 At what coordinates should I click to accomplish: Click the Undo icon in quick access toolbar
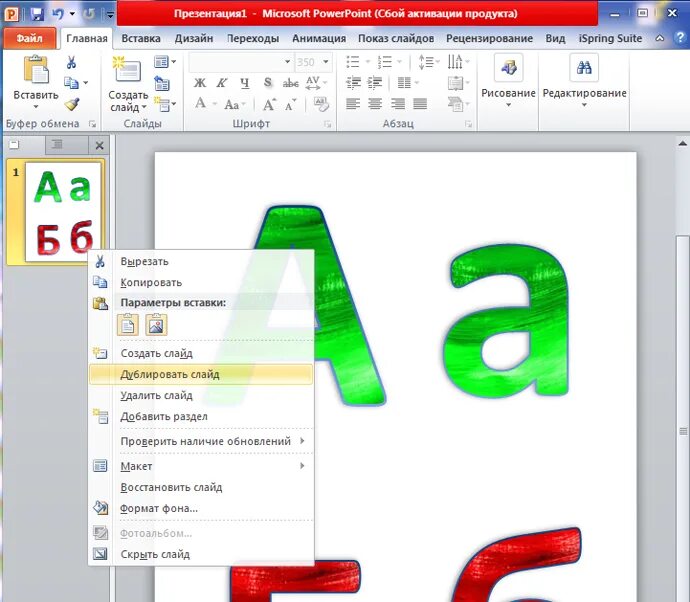click(x=58, y=14)
